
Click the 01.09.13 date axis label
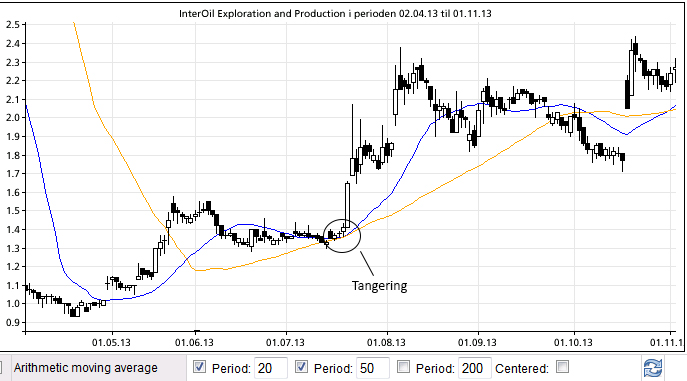pos(478,342)
